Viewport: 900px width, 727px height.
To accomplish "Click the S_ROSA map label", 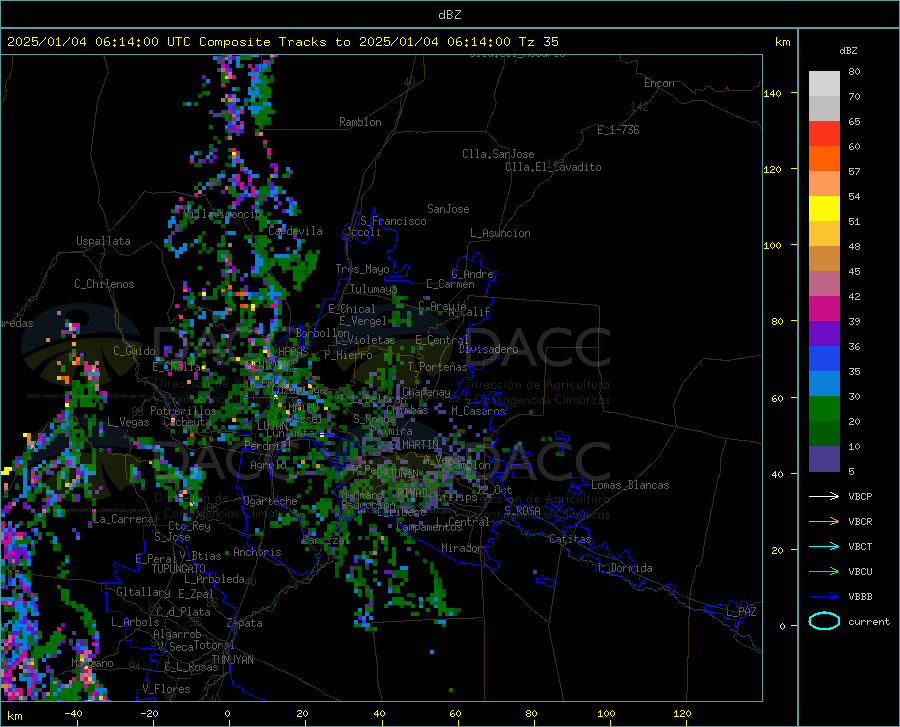I will 522,510.
